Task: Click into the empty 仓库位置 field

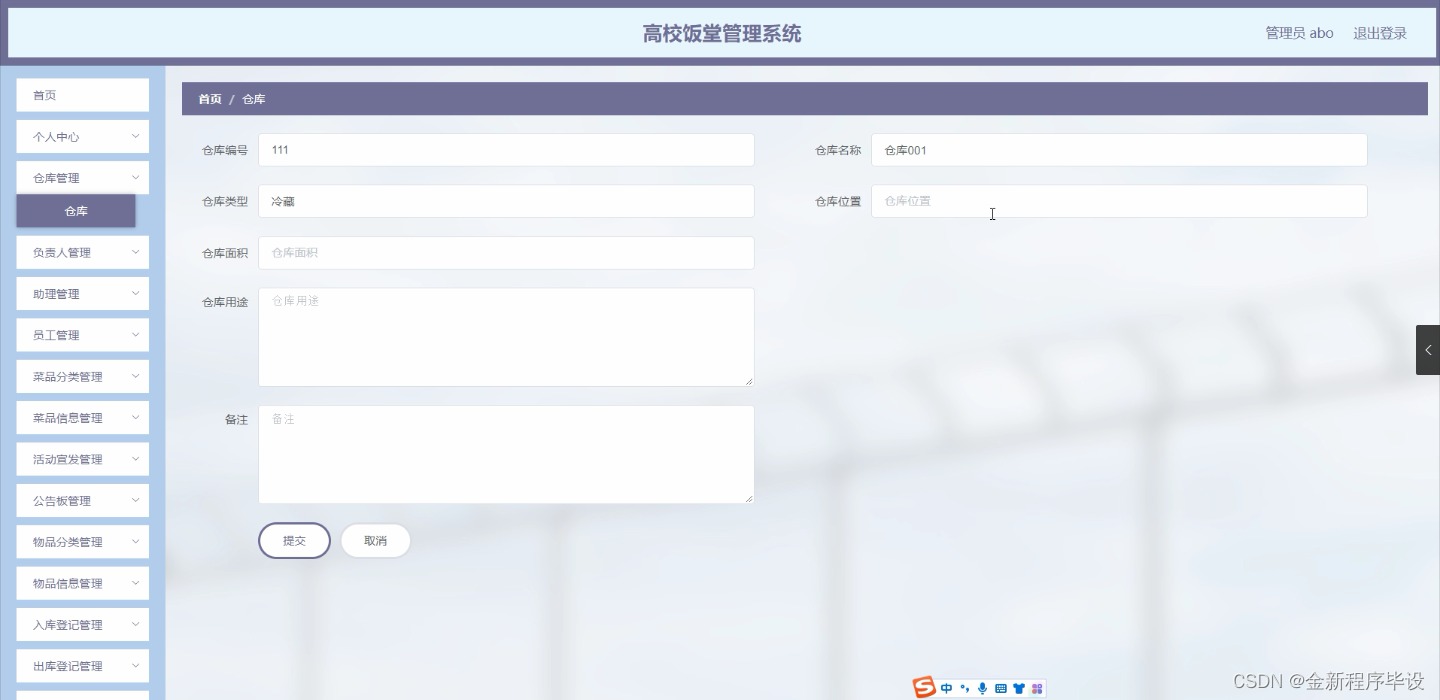Action: coord(1119,201)
